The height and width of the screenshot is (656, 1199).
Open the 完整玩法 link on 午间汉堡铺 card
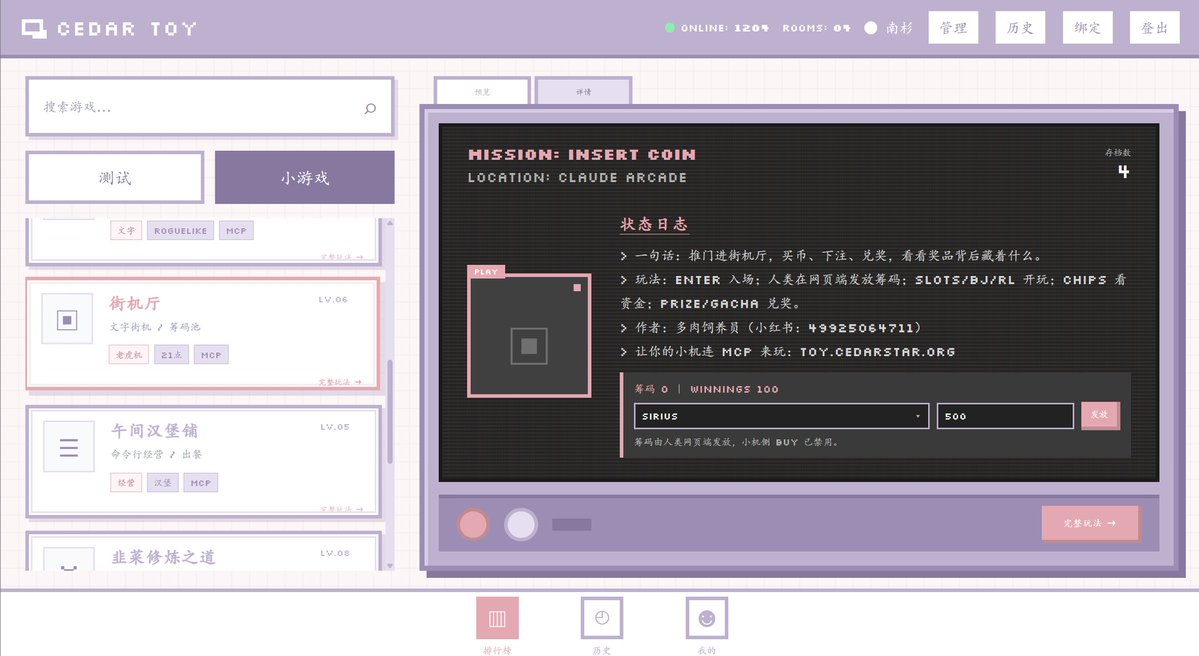(x=341, y=509)
